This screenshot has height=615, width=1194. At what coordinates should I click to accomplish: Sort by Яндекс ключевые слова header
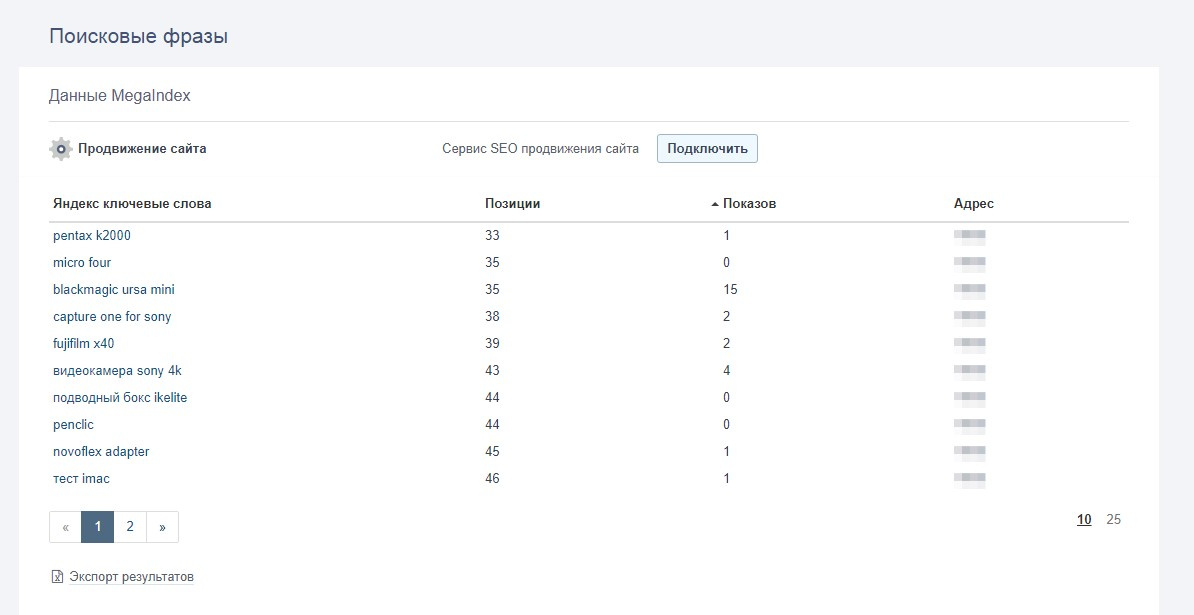tap(132, 204)
